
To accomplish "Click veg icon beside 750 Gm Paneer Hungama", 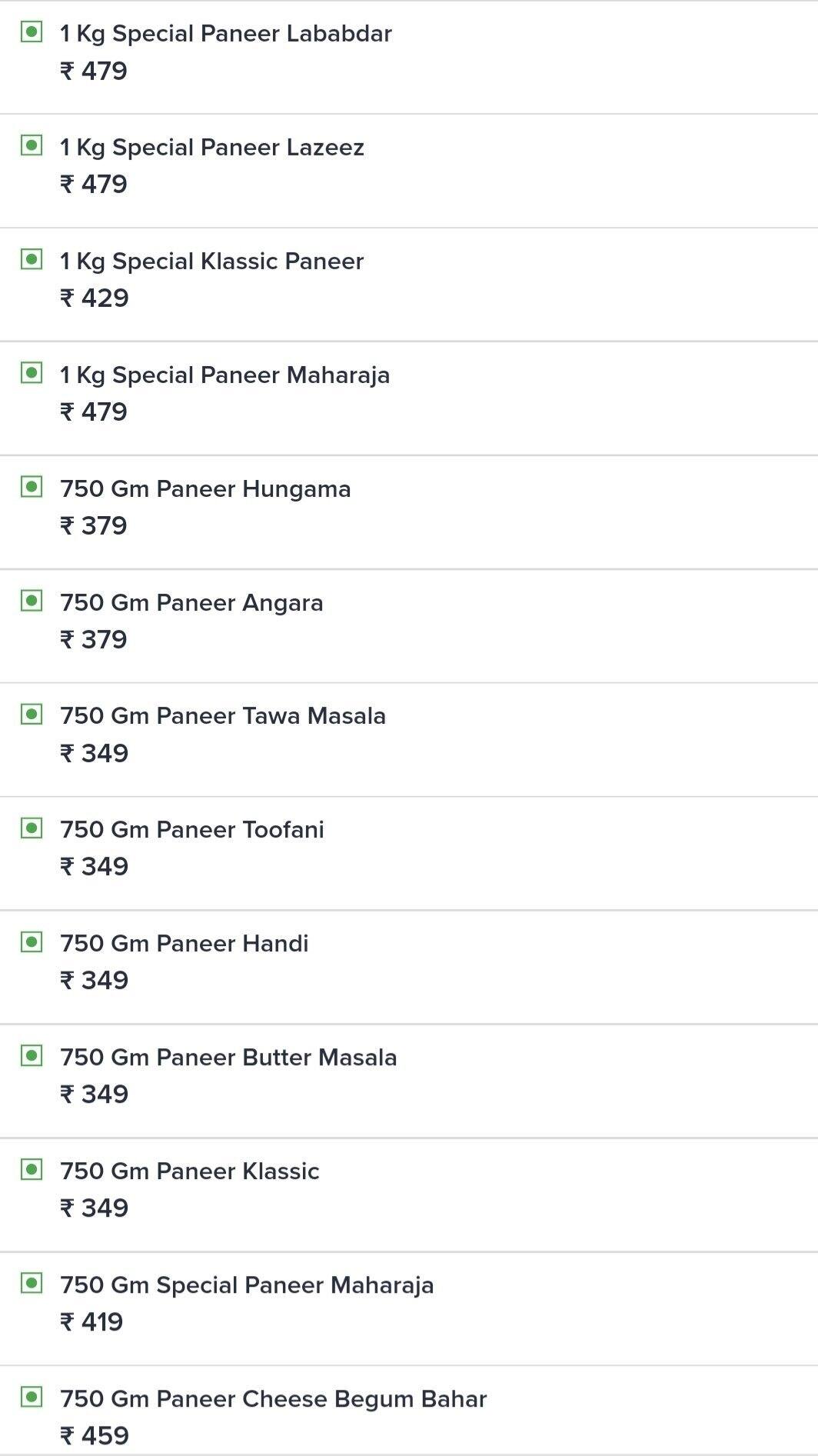I will 32,487.
